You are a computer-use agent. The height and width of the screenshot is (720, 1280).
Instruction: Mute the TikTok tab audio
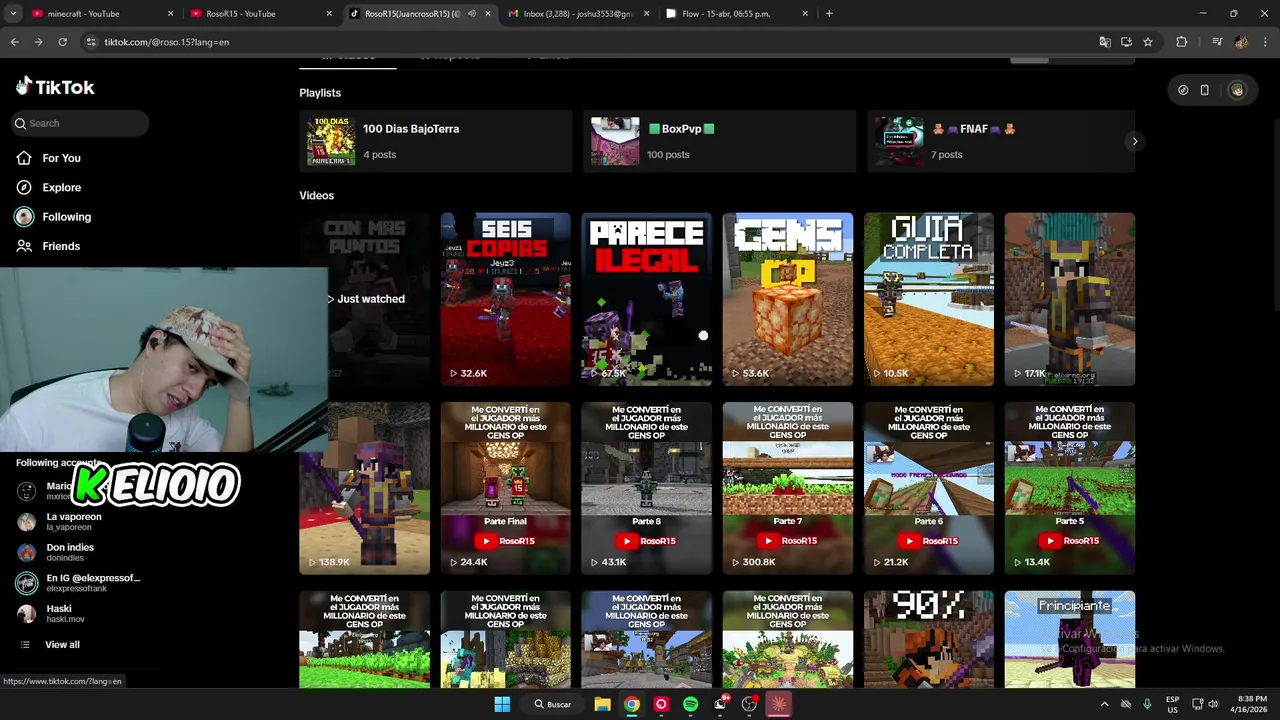[471, 14]
